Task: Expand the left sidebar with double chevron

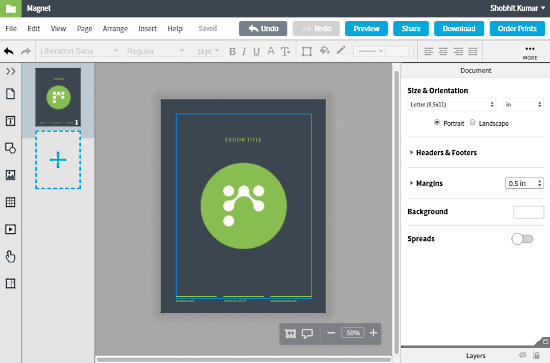Action: pyautogui.click(x=11, y=72)
